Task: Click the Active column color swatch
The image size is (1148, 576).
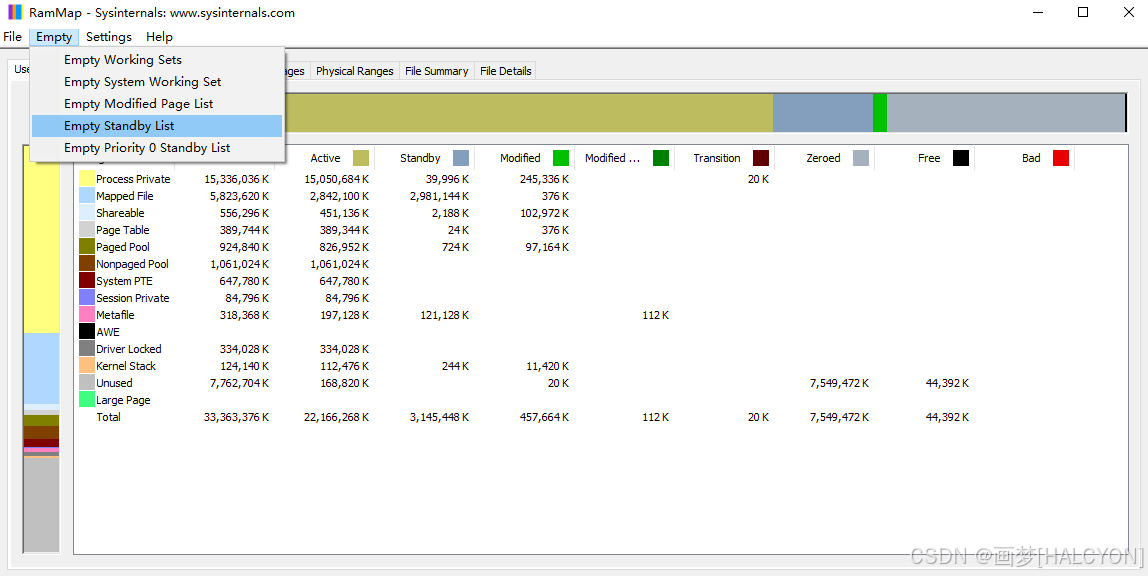Action: [x=361, y=158]
